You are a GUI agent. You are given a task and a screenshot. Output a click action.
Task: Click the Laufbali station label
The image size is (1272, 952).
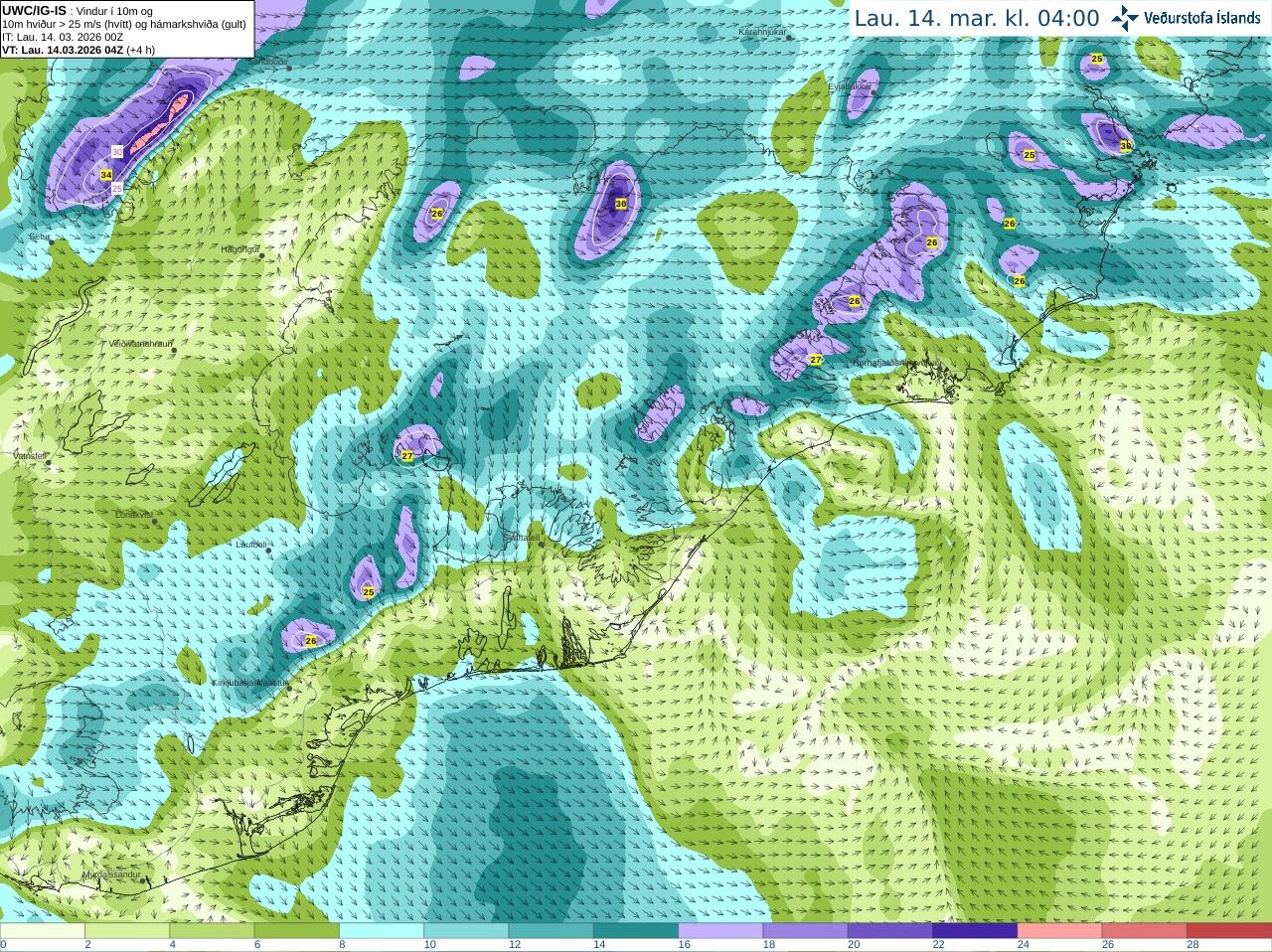(250, 545)
